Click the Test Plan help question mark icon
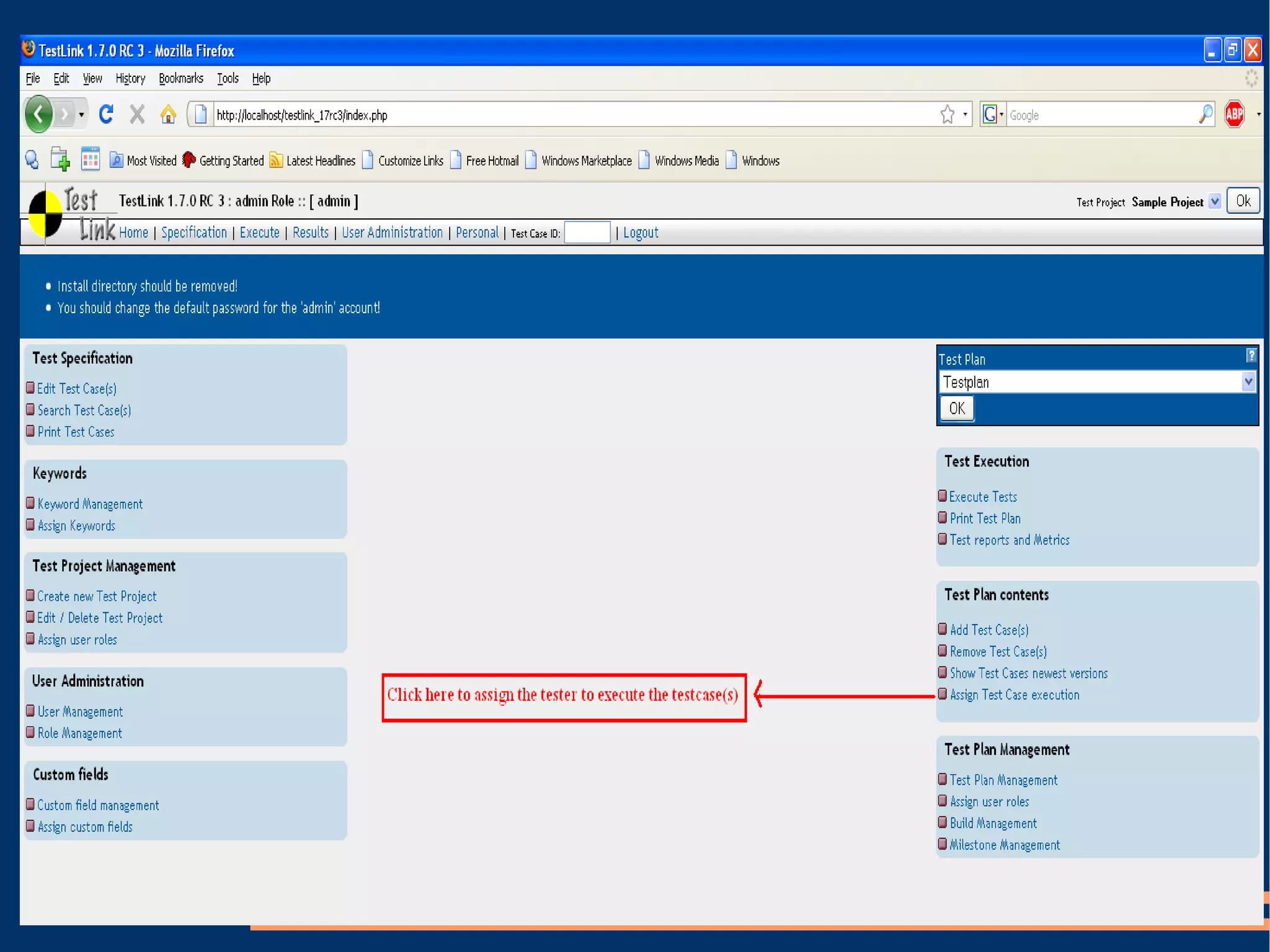 1251,355
